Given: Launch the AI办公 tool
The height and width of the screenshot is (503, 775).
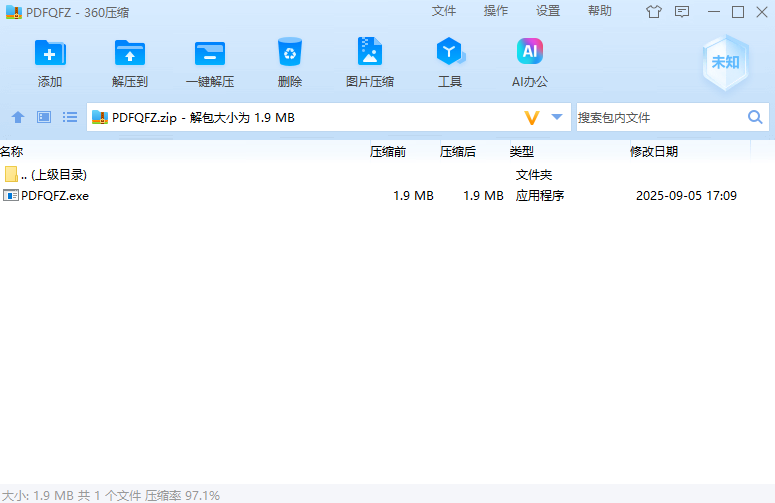Looking at the screenshot, I should [x=529, y=51].
